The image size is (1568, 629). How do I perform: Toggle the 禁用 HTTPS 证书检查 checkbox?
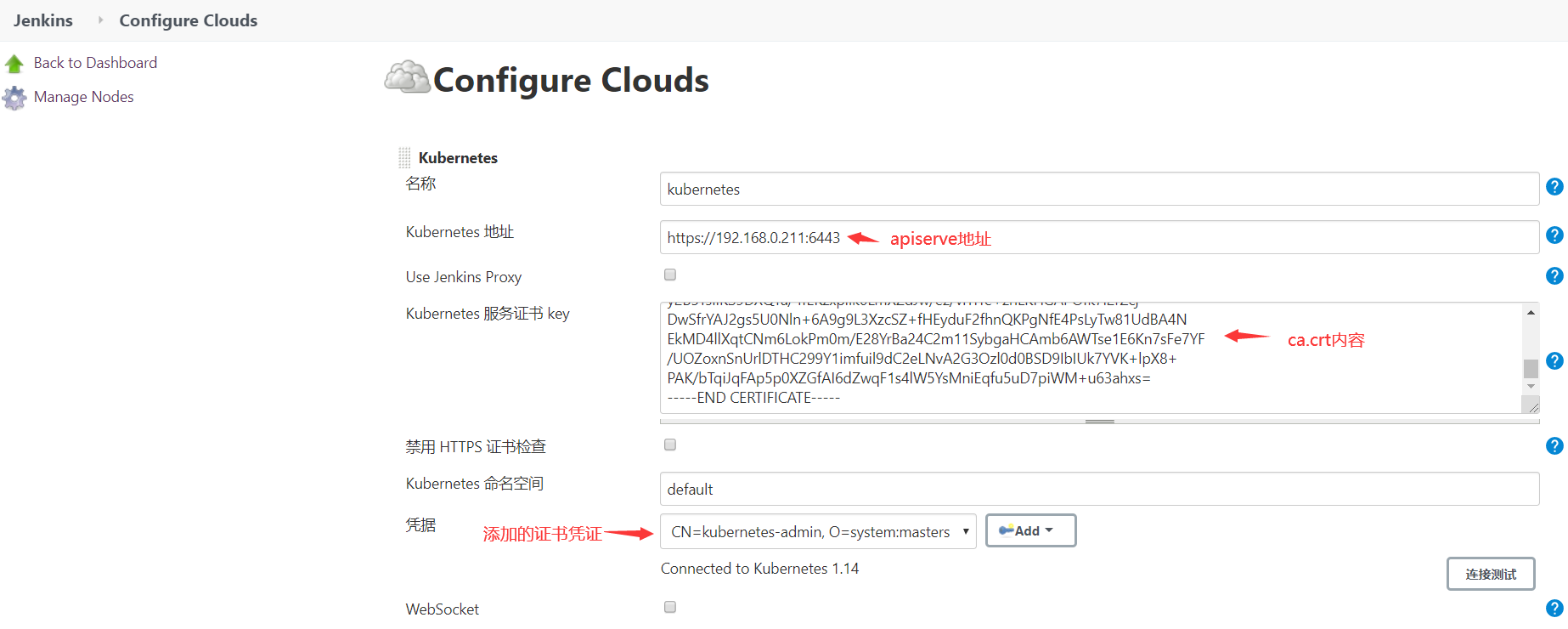coord(670,445)
